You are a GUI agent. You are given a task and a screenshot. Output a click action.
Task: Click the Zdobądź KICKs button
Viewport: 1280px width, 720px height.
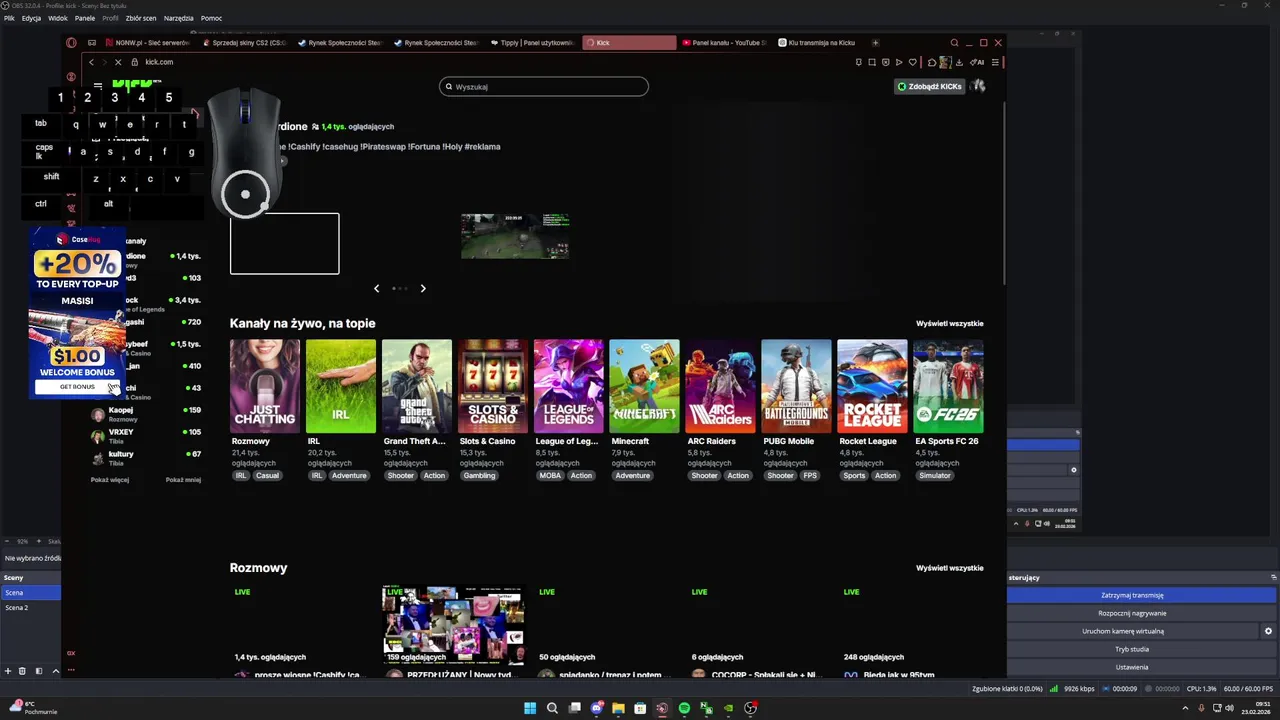(930, 87)
